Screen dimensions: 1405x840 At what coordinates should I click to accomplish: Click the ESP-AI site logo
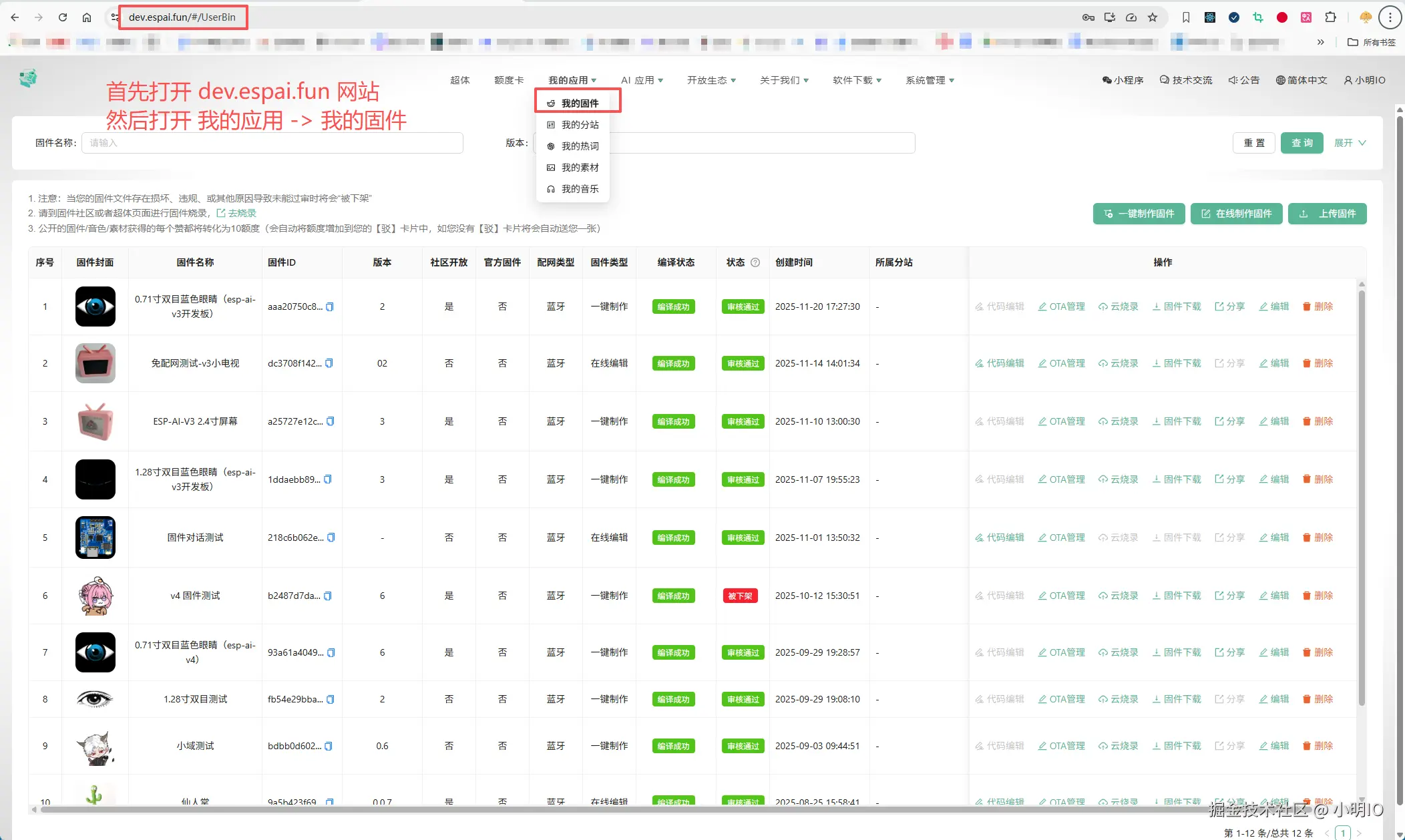pos(28,79)
